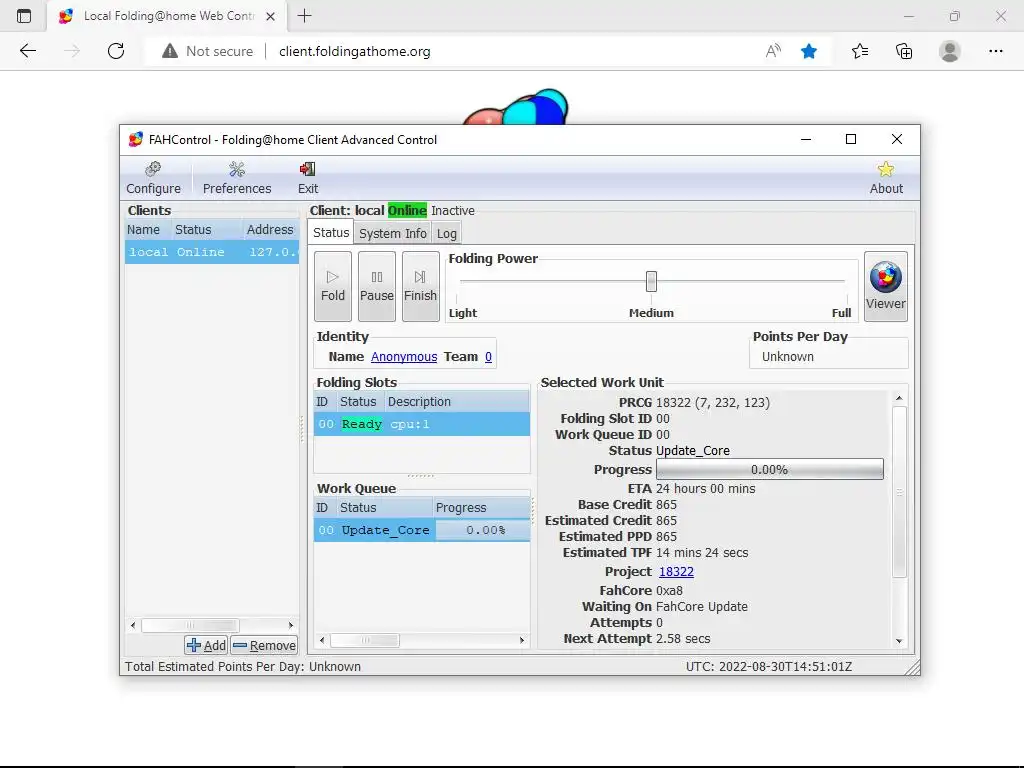Open project 18322 link

[676, 571]
